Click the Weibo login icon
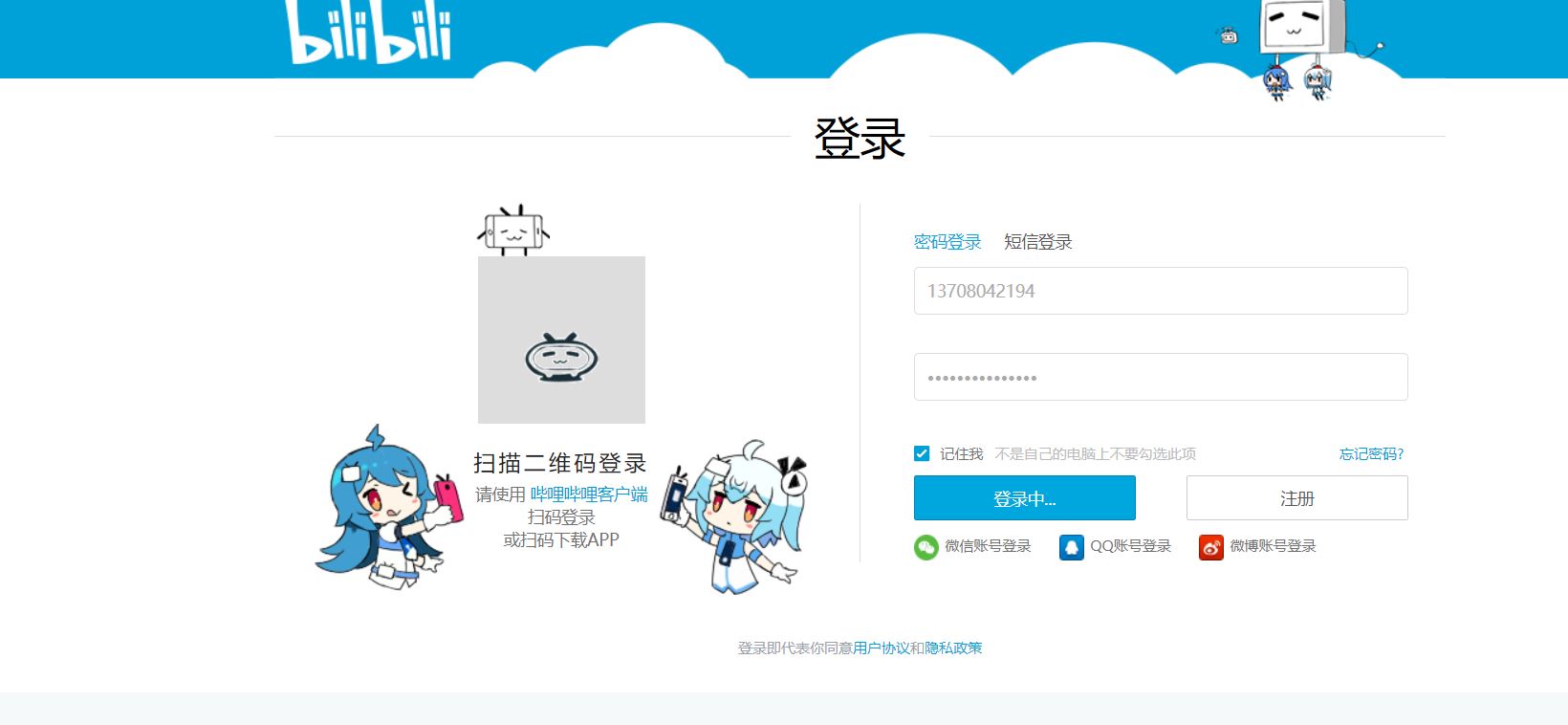The image size is (1568, 725). tap(1211, 547)
